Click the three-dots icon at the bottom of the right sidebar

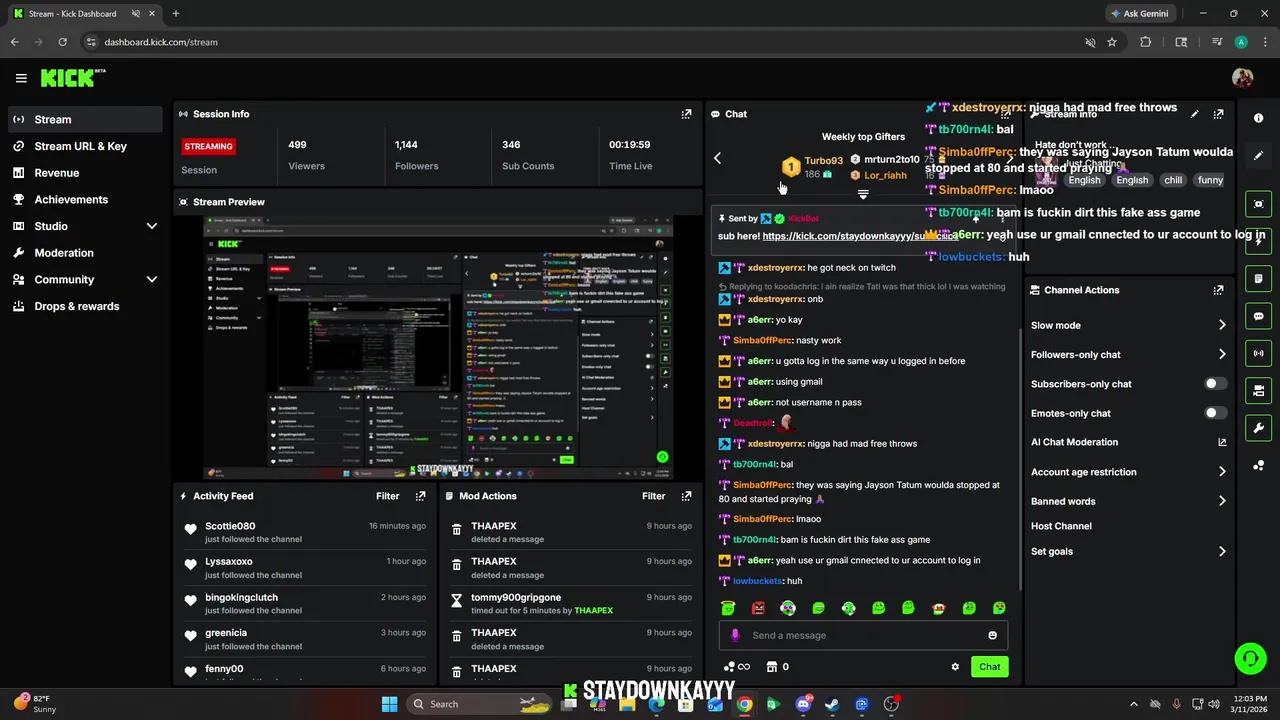(x=1258, y=465)
